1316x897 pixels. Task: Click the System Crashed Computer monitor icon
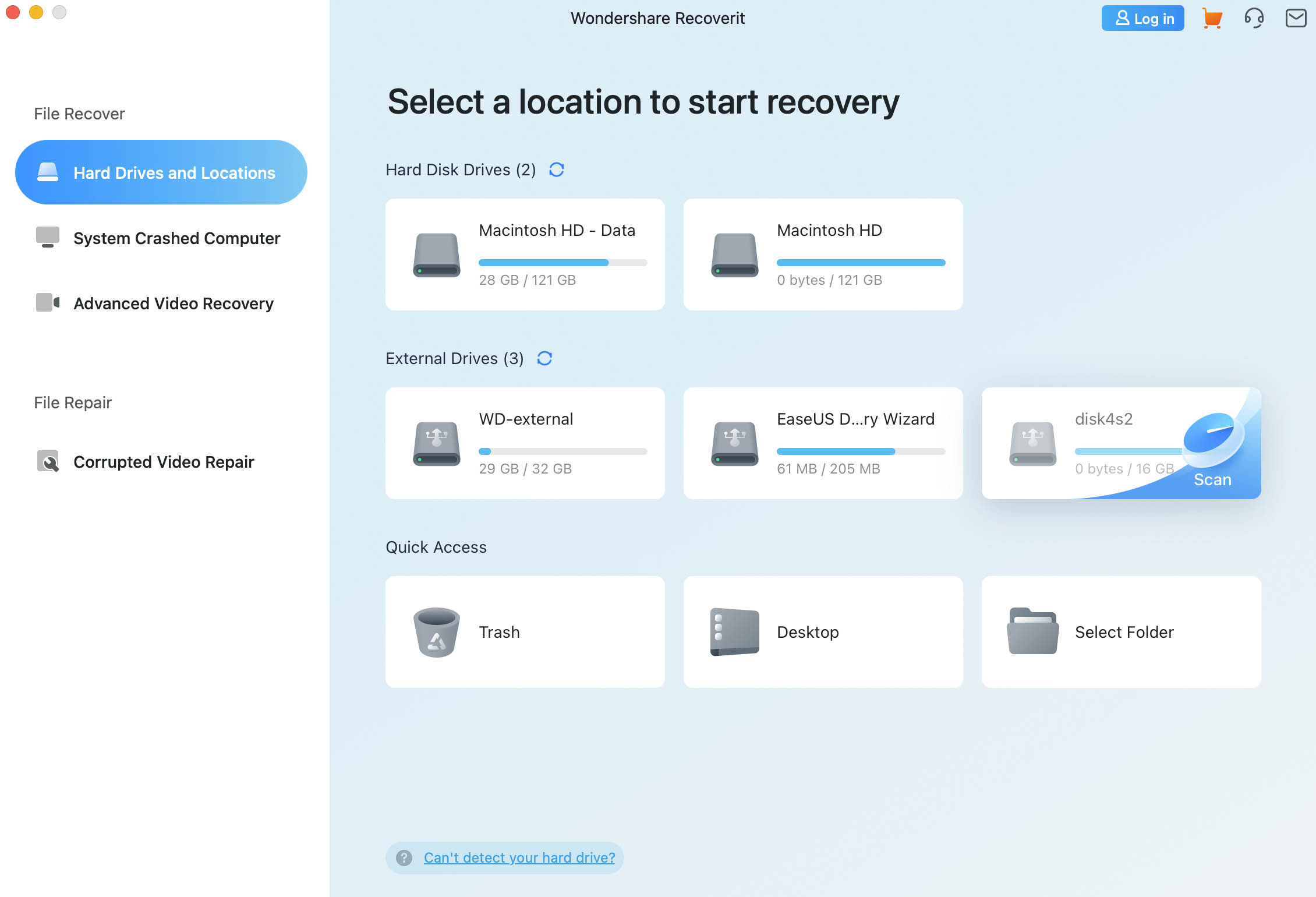[x=48, y=237]
